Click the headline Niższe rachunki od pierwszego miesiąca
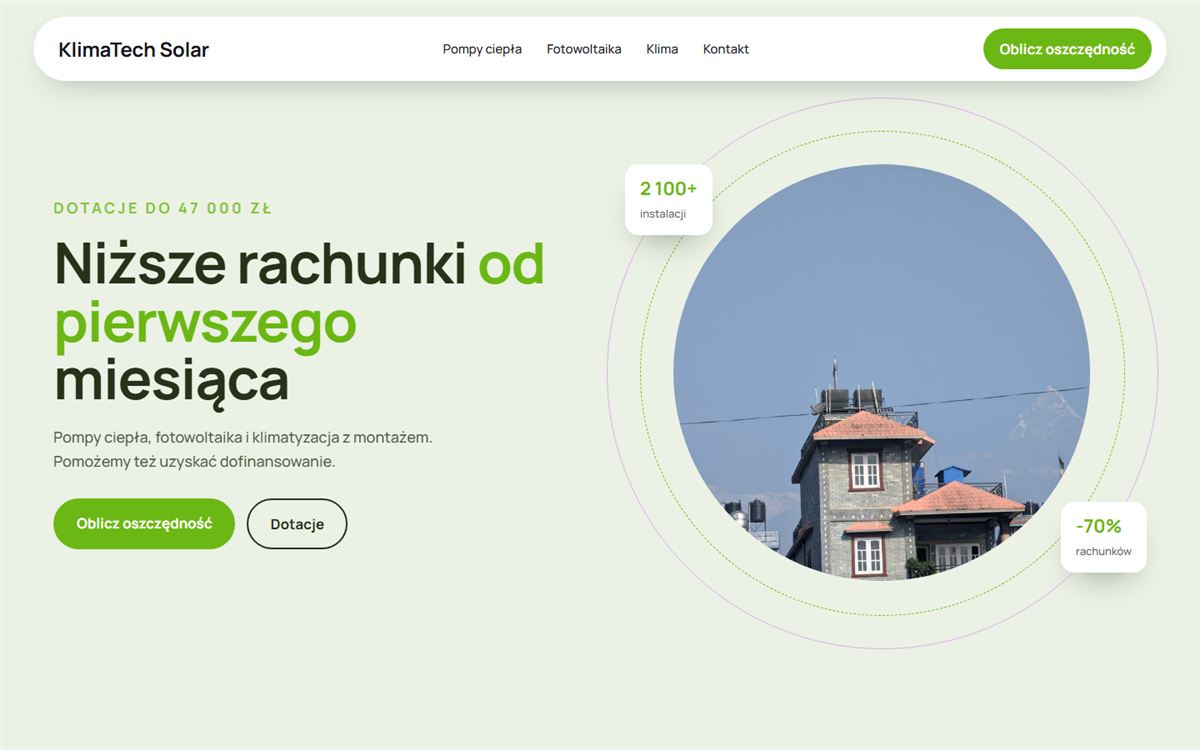Image resolution: width=1200 pixels, height=750 pixels. point(300,321)
